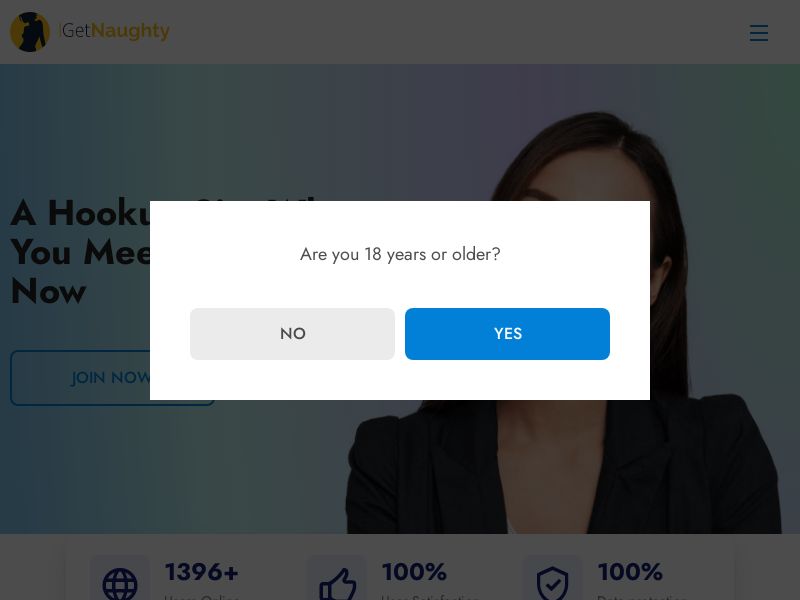Decline age prompt with NO button
The image size is (800, 600).
pyautogui.click(x=292, y=334)
